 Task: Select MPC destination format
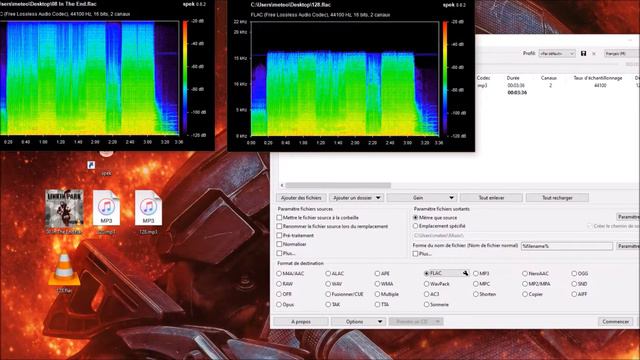[476, 284]
